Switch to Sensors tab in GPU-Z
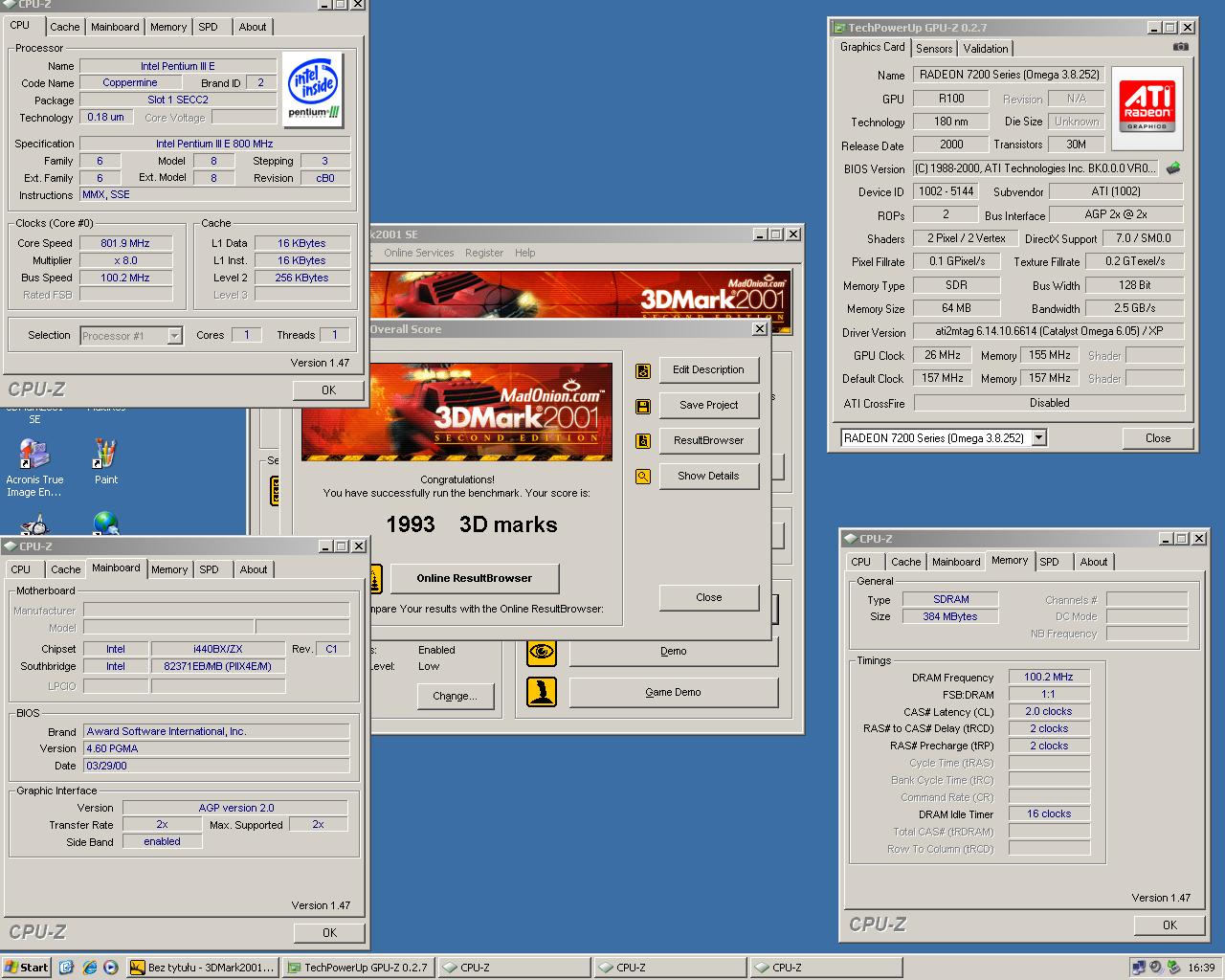Screen dimensions: 1225x980 tap(934, 49)
